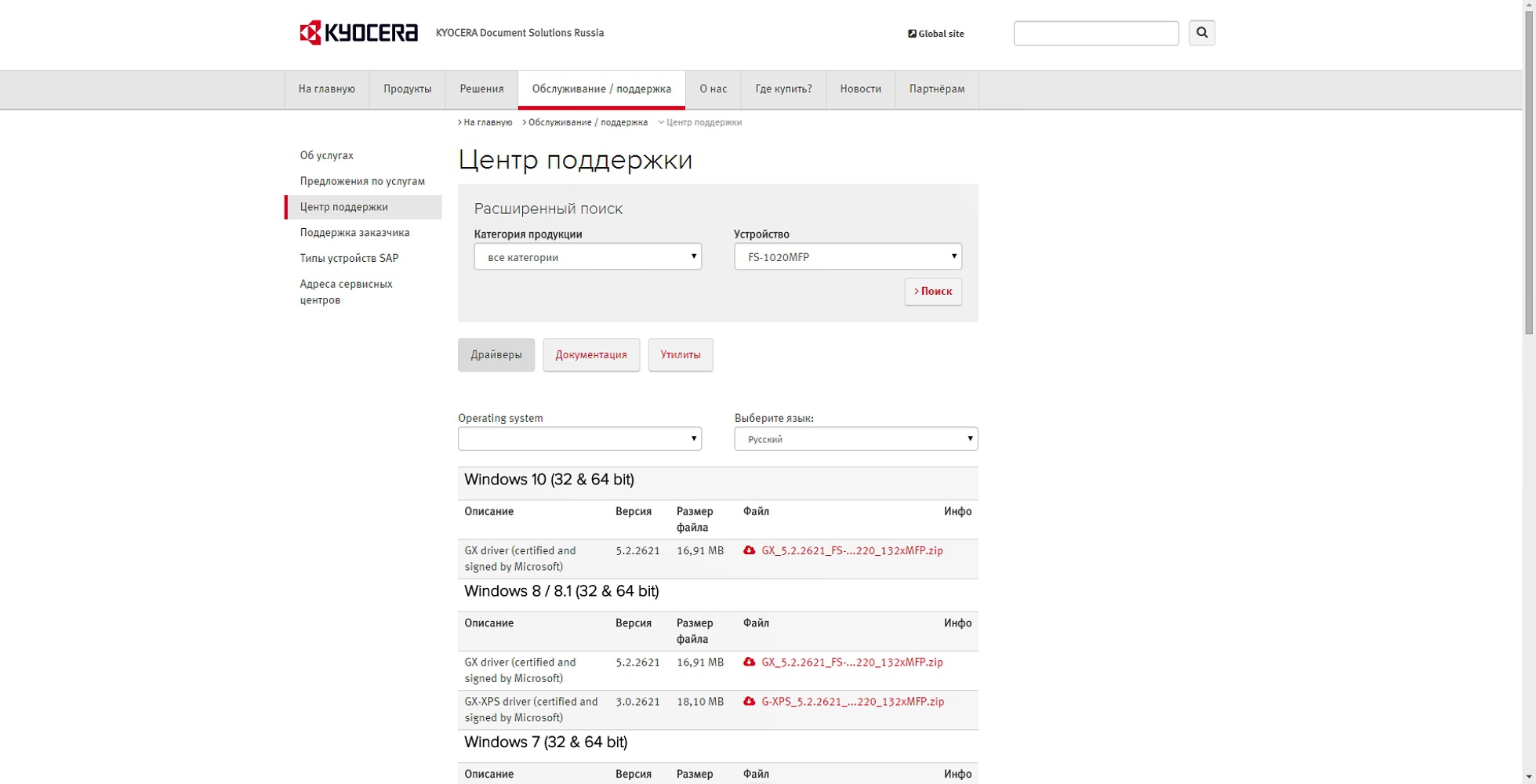Click Обслуживание / поддержка in the breadcrumb
The height and width of the screenshot is (784, 1536).
pos(588,122)
